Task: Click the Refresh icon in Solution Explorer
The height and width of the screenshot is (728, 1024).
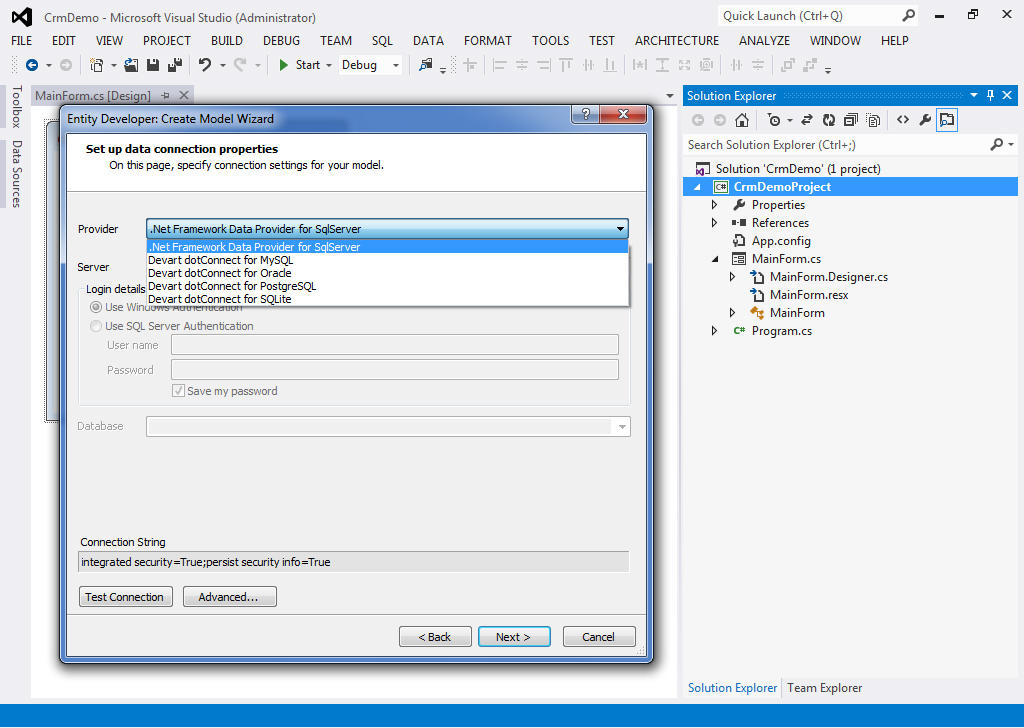Action: 828,120
